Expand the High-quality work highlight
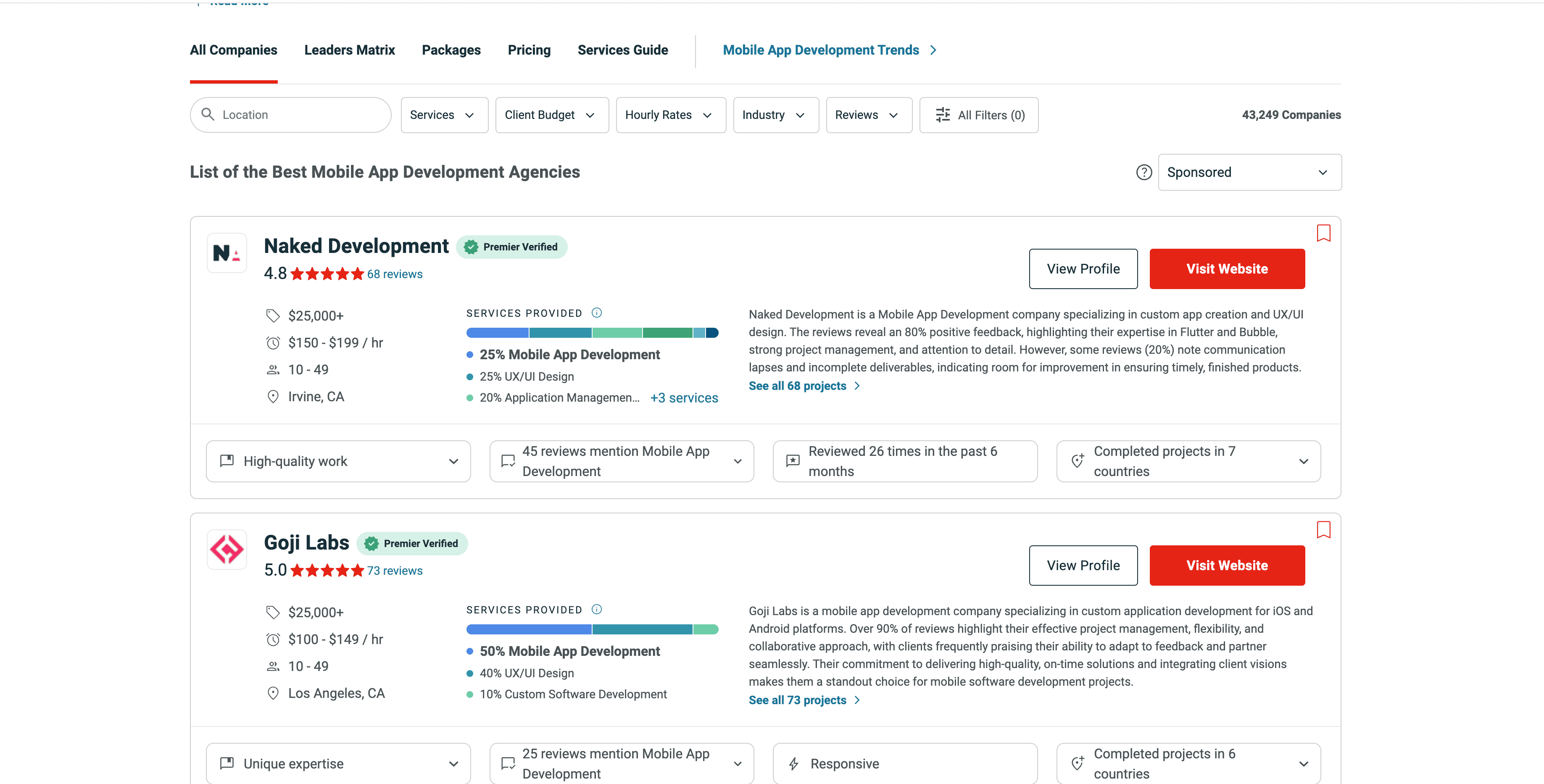Image resolution: width=1544 pixels, height=784 pixels. click(338, 461)
